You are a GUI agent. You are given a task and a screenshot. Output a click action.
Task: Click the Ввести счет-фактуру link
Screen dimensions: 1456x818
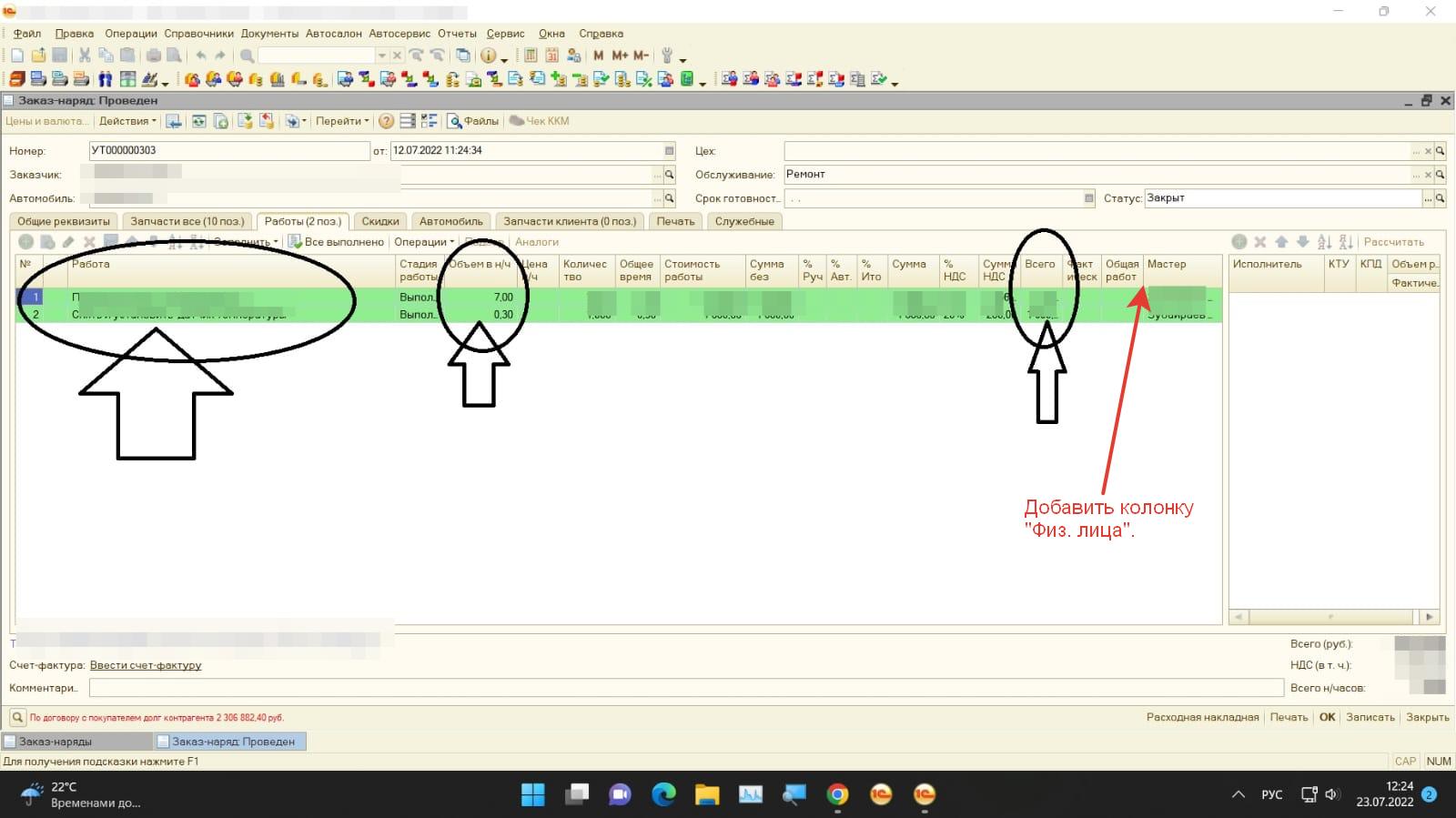(x=146, y=665)
